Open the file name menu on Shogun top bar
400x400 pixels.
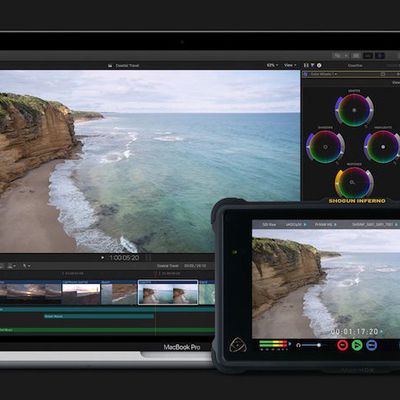coord(374,225)
